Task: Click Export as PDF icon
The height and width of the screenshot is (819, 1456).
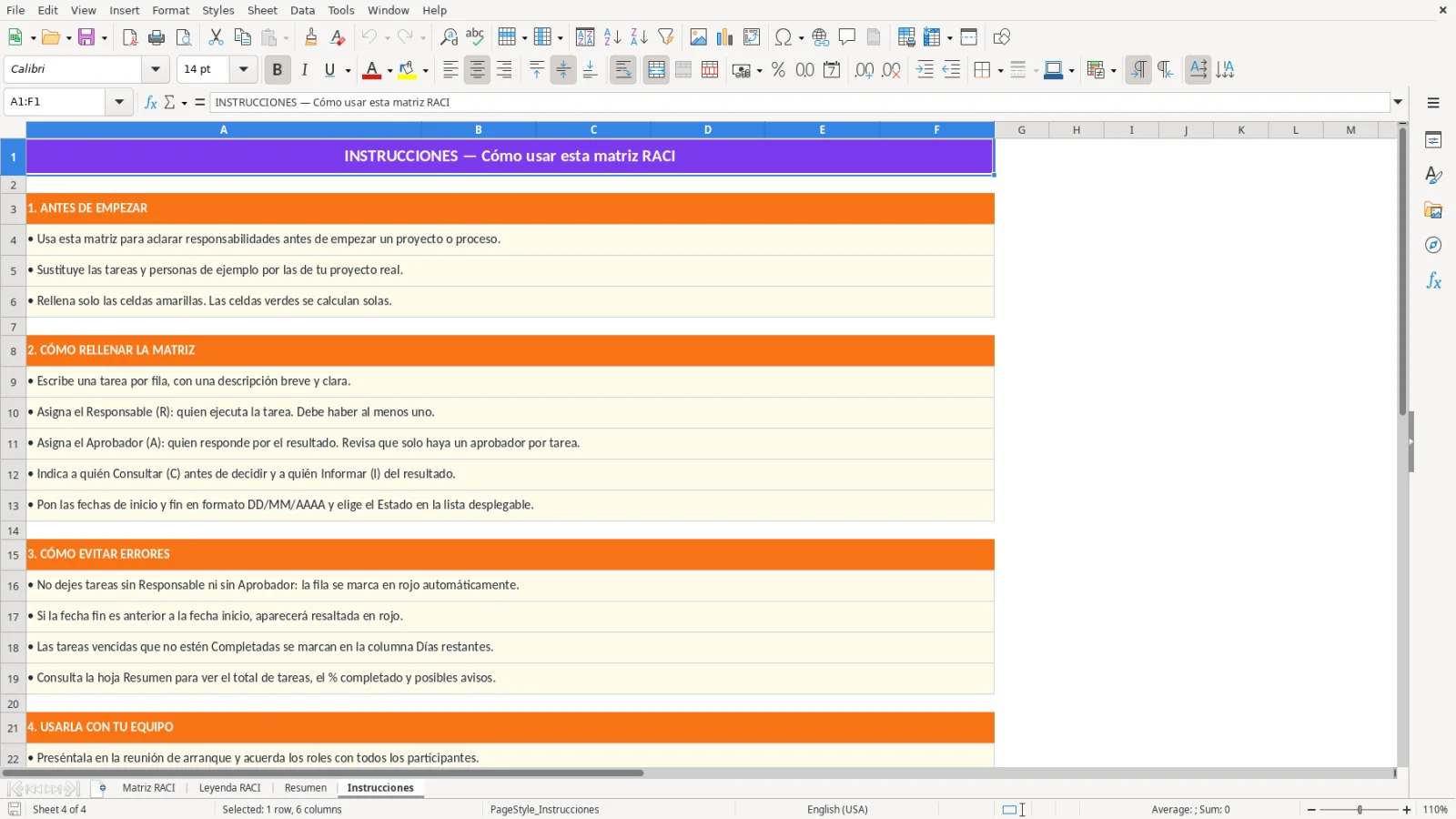Action: click(x=130, y=37)
